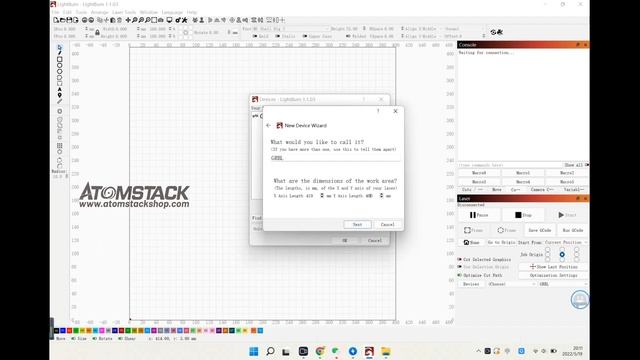Open the (Choose) port dropdown

click(511, 284)
